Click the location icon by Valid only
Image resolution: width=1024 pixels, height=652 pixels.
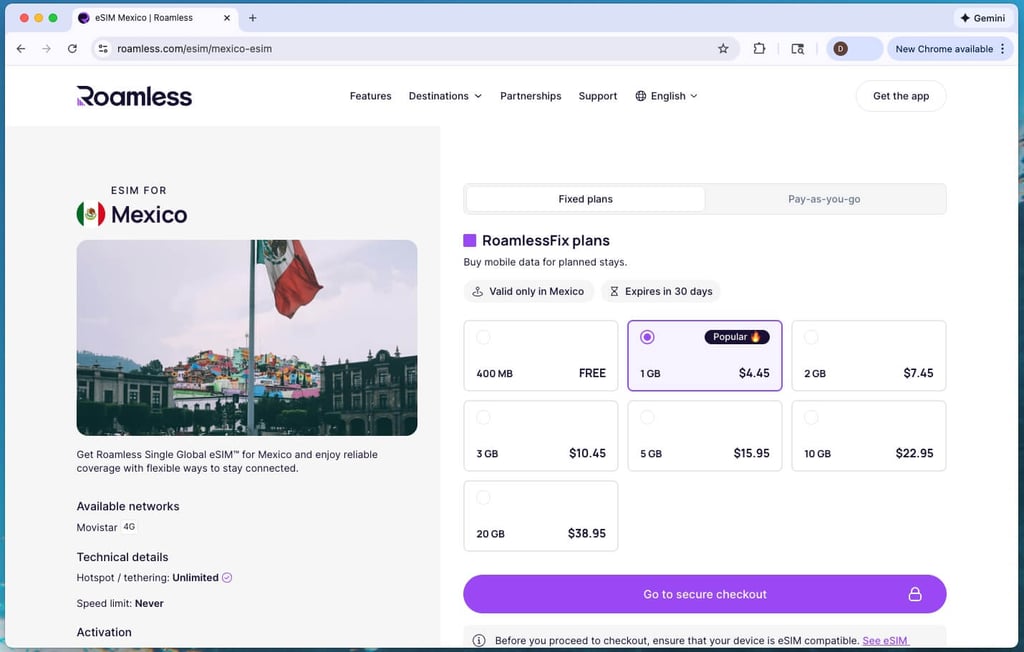tap(477, 291)
